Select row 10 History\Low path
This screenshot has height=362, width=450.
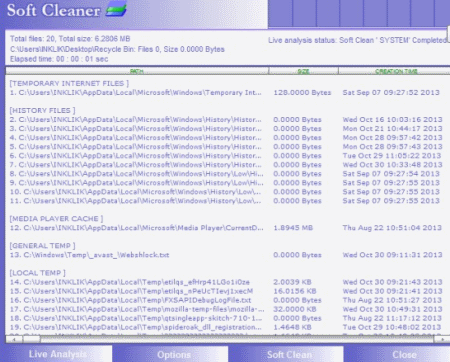(135, 192)
